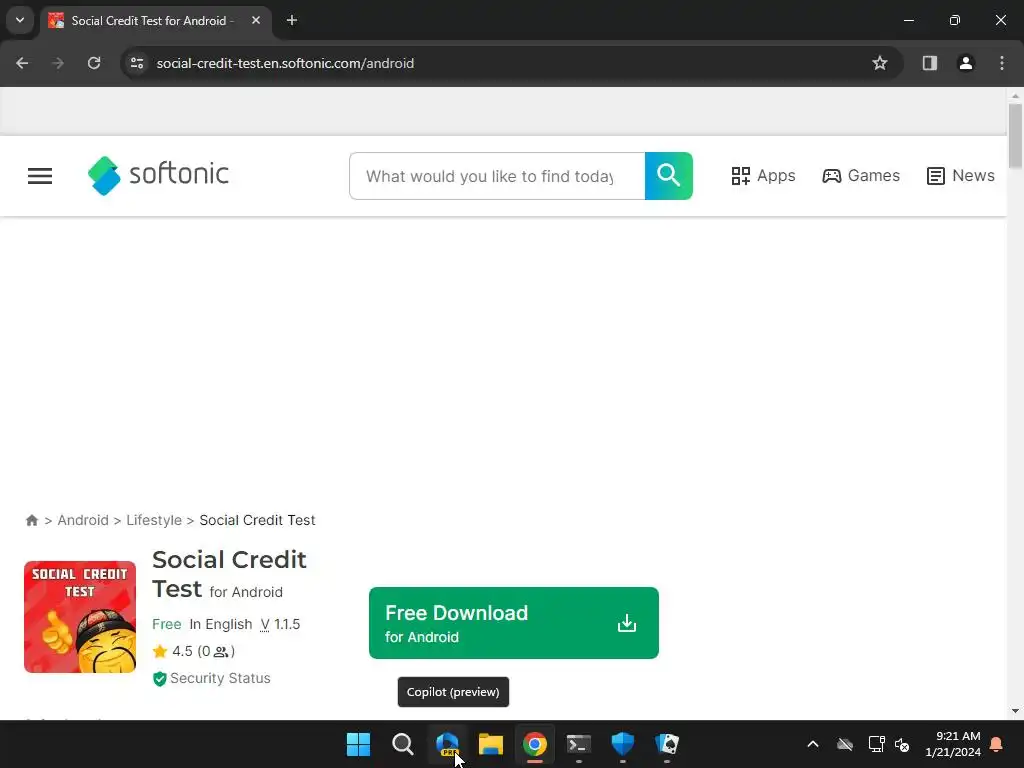This screenshot has height=768, width=1024.
Task: Open a new browser tab
Action: click(x=292, y=20)
